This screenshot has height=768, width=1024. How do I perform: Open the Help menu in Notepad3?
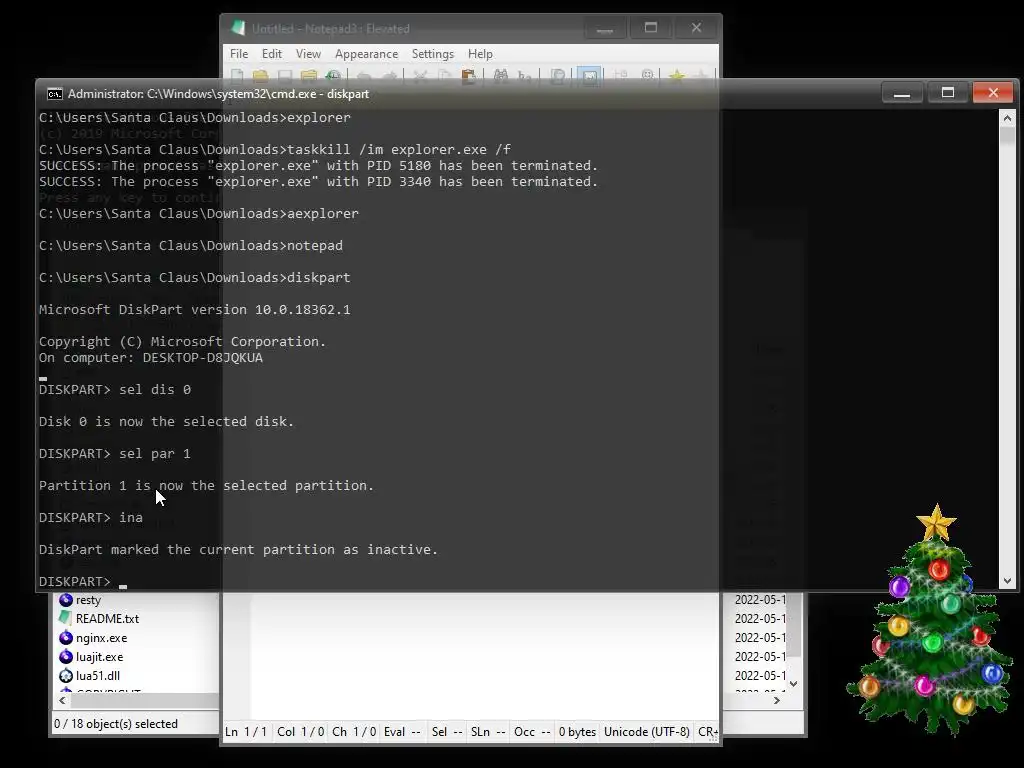480,54
